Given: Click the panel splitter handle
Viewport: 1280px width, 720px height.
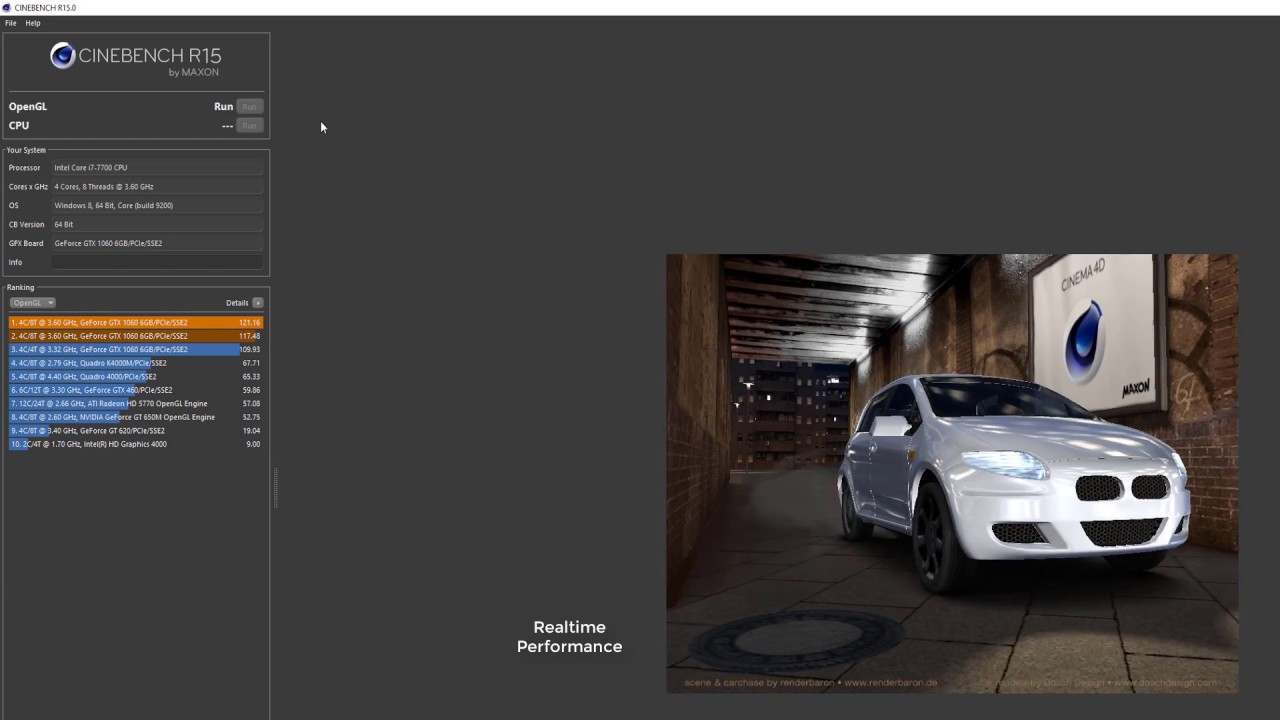Looking at the screenshot, I should click(275, 488).
